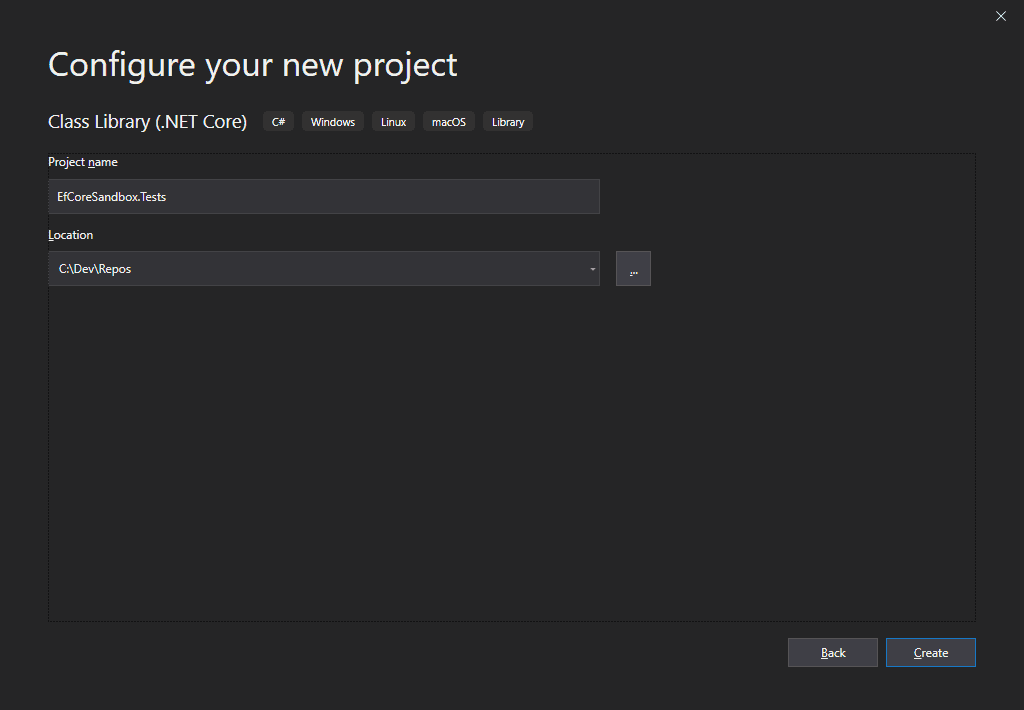Close the Configure your new project dialog
The height and width of the screenshot is (710, 1024).
[x=1001, y=16]
